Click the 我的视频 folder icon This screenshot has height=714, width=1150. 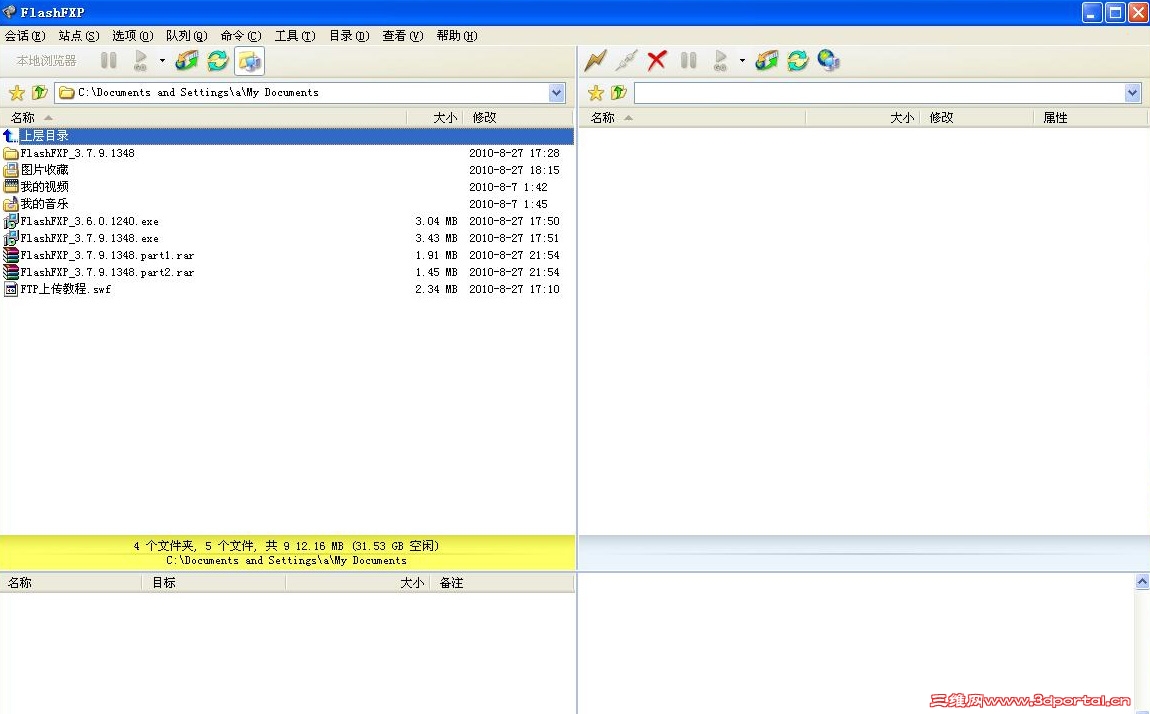10,187
